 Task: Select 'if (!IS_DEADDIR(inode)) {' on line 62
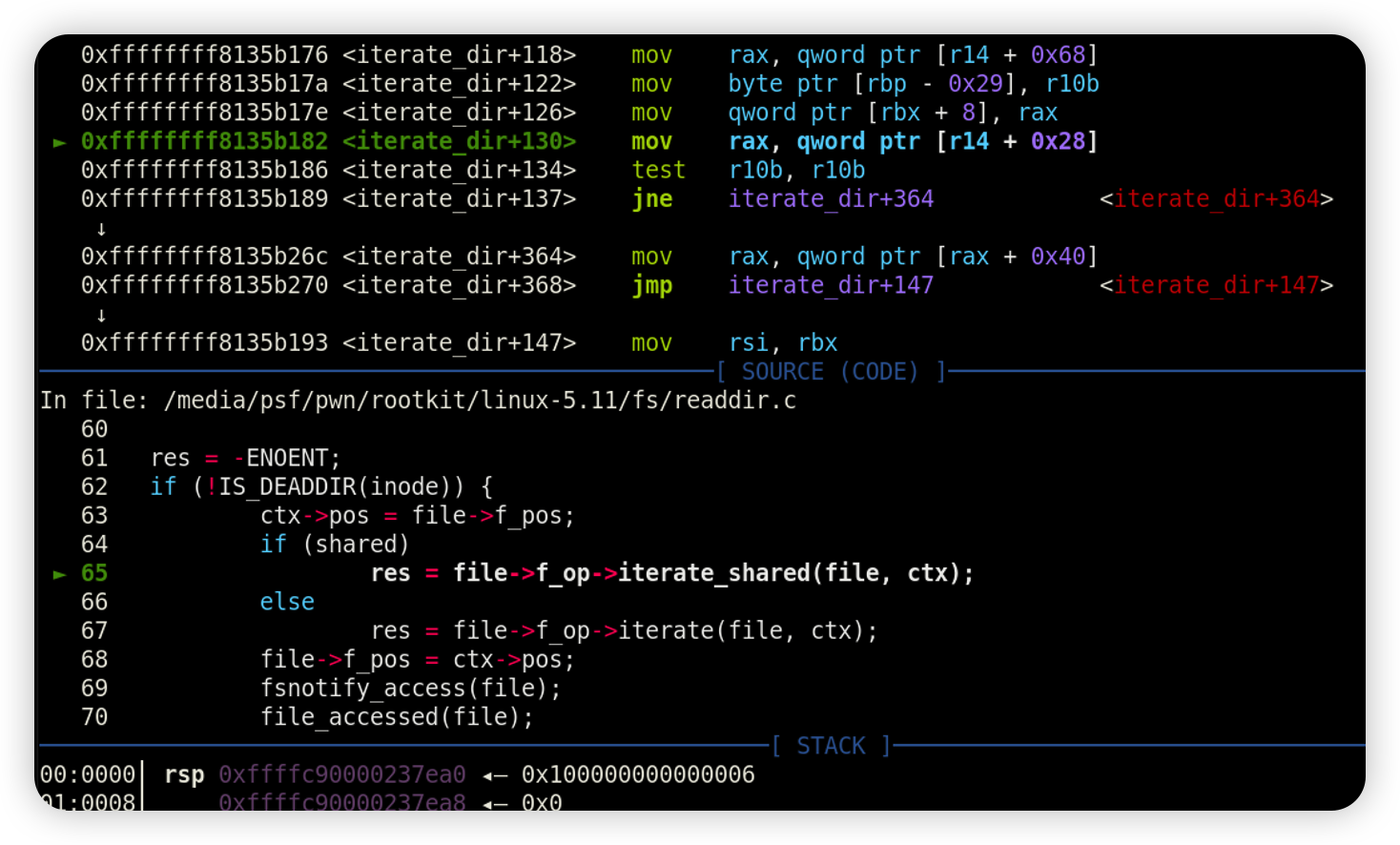(x=321, y=486)
